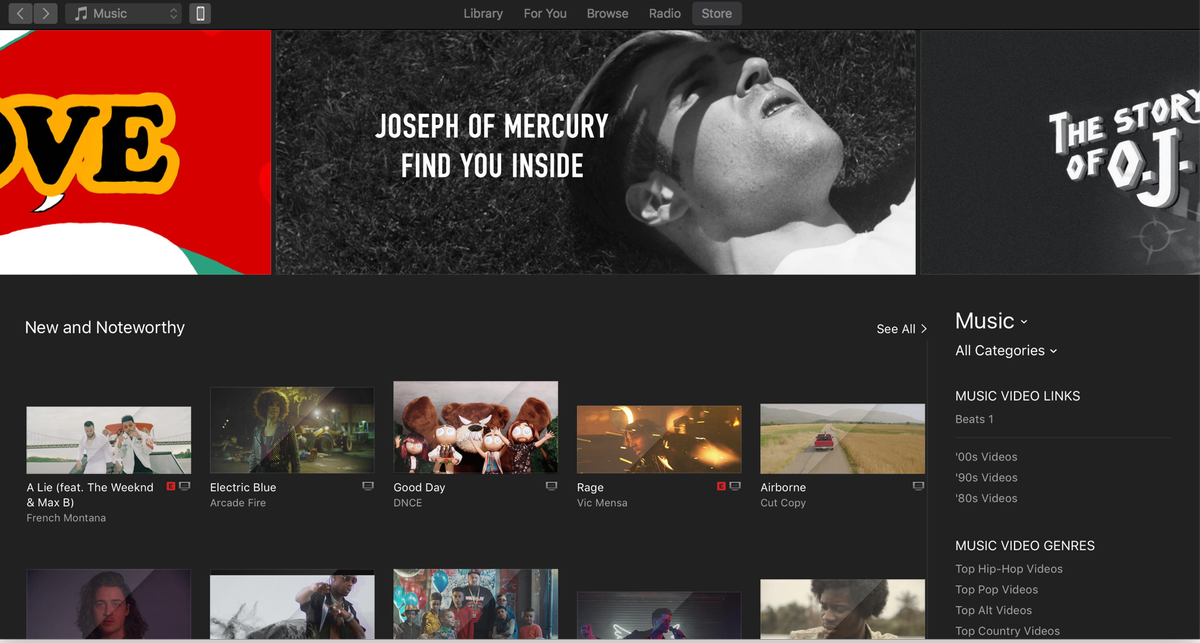Open the media type dropdown showing Music
Image resolution: width=1200 pixels, height=643 pixels.
(122, 13)
